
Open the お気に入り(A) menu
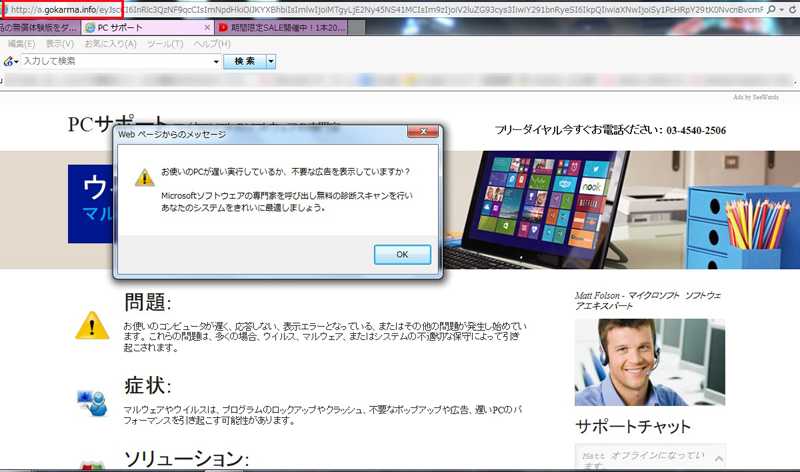[111, 44]
